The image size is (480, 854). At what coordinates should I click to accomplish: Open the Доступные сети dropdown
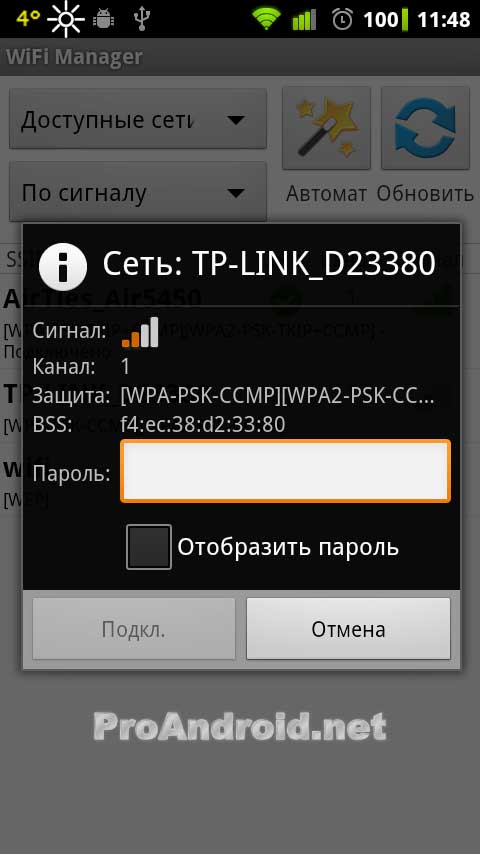click(x=138, y=119)
